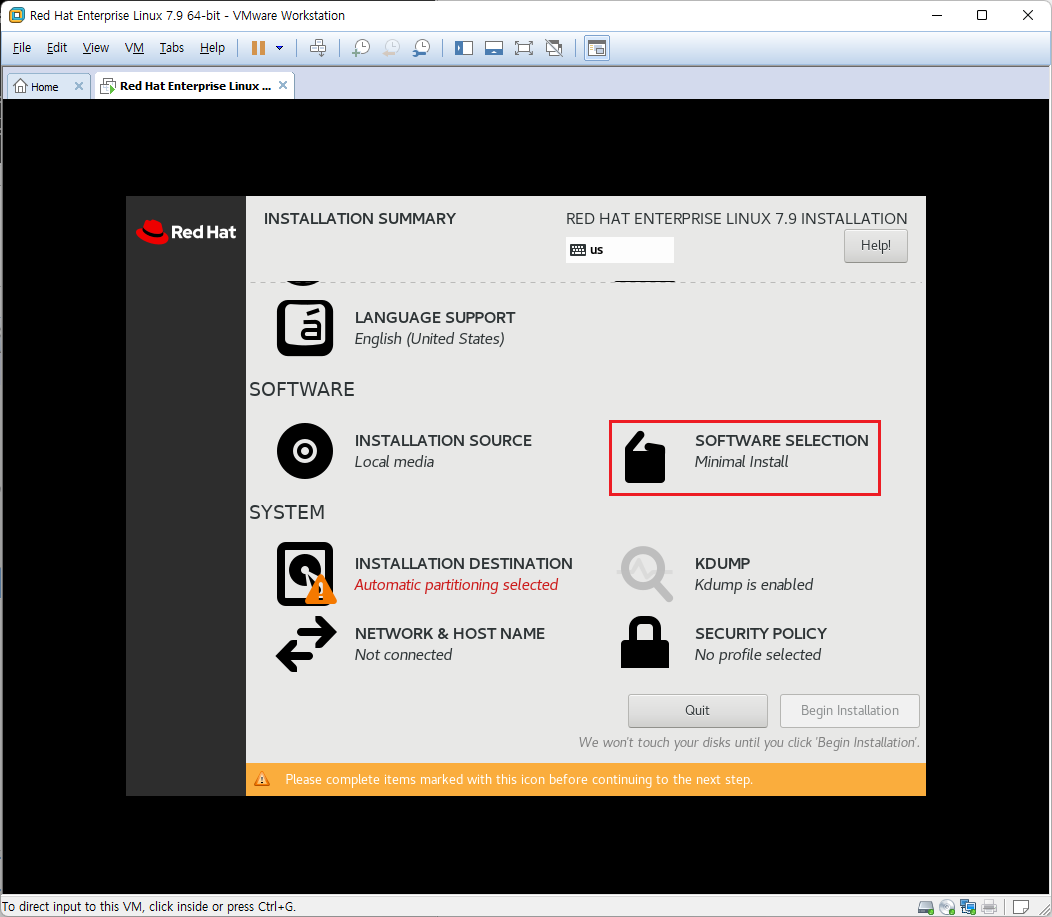Image resolution: width=1052 pixels, height=917 pixels.
Task: Click the Red Hat logo
Action: (186, 232)
